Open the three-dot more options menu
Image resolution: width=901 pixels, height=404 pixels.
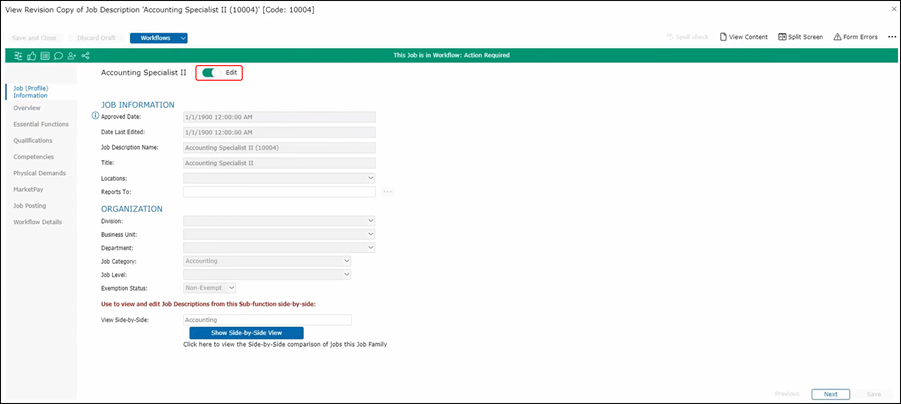point(891,37)
